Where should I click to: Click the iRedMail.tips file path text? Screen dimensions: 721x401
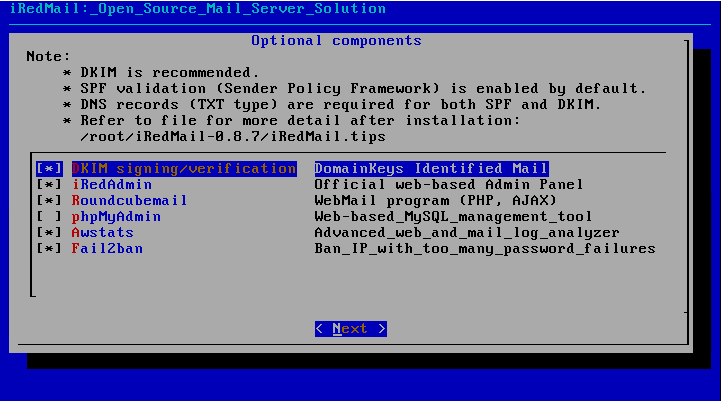[x=233, y=137]
